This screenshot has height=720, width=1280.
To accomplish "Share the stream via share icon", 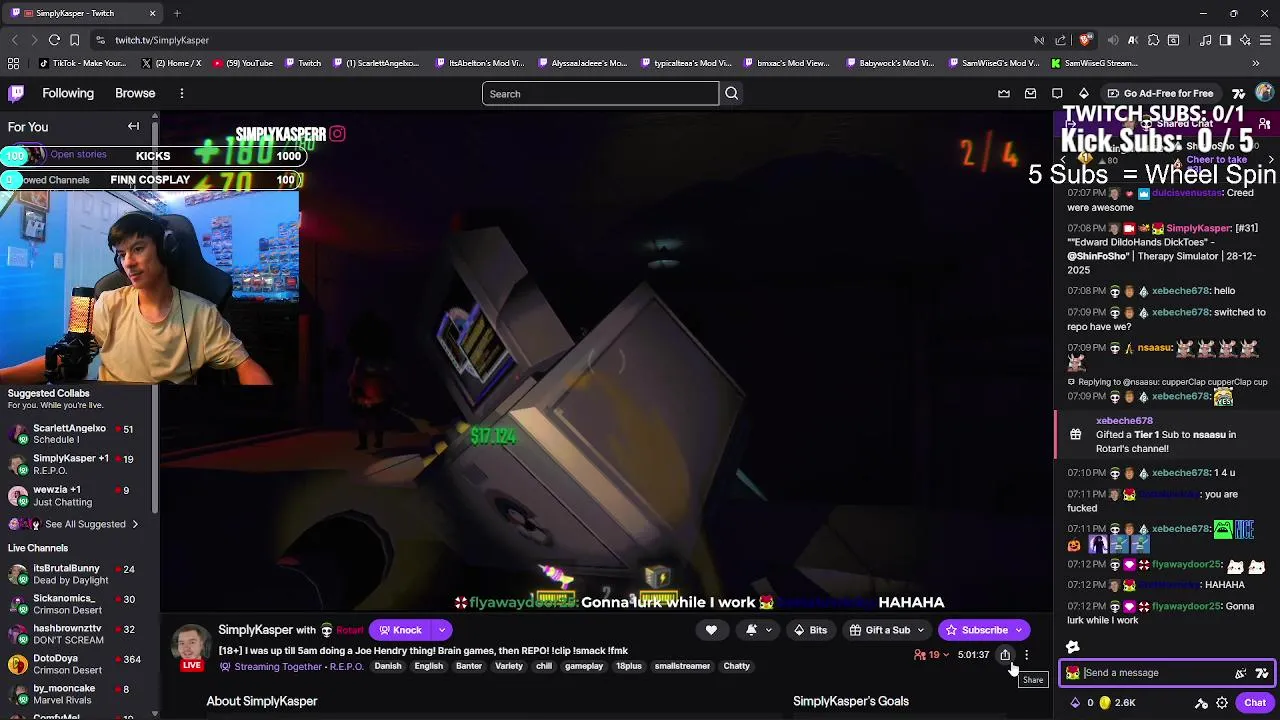I will 1005,655.
